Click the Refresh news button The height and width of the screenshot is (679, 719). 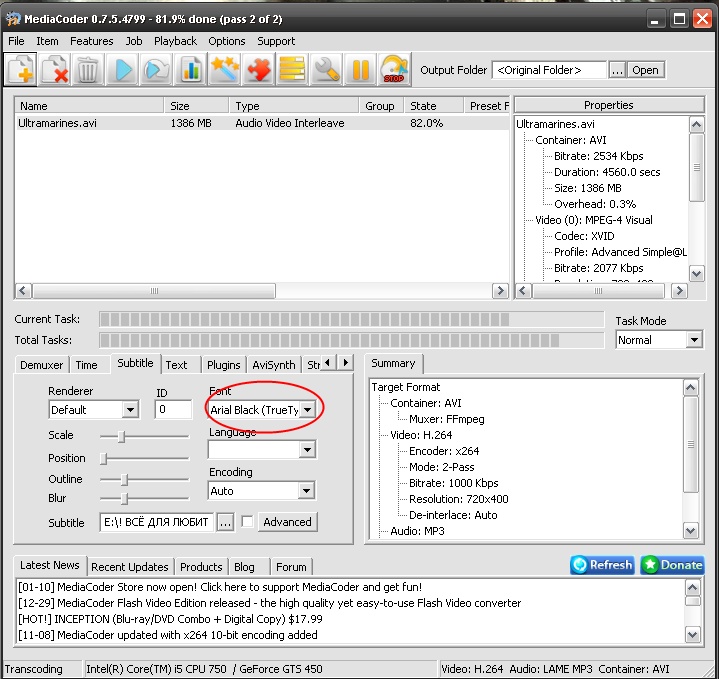602,565
